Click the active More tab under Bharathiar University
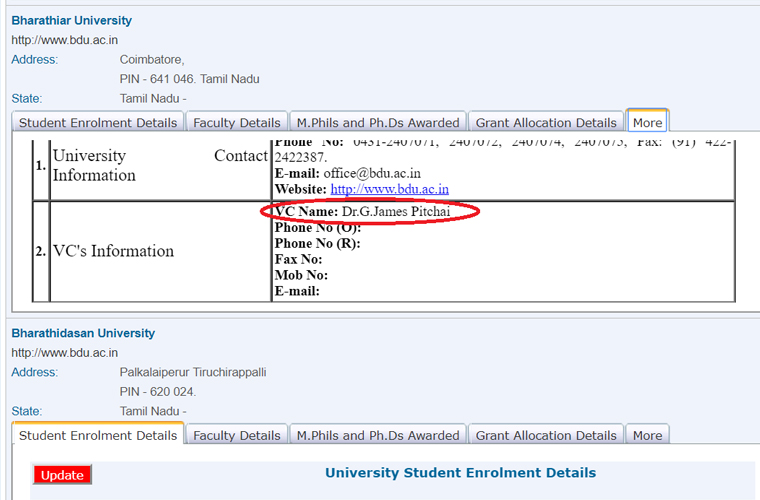Viewport: 760px width, 500px height. (x=648, y=122)
